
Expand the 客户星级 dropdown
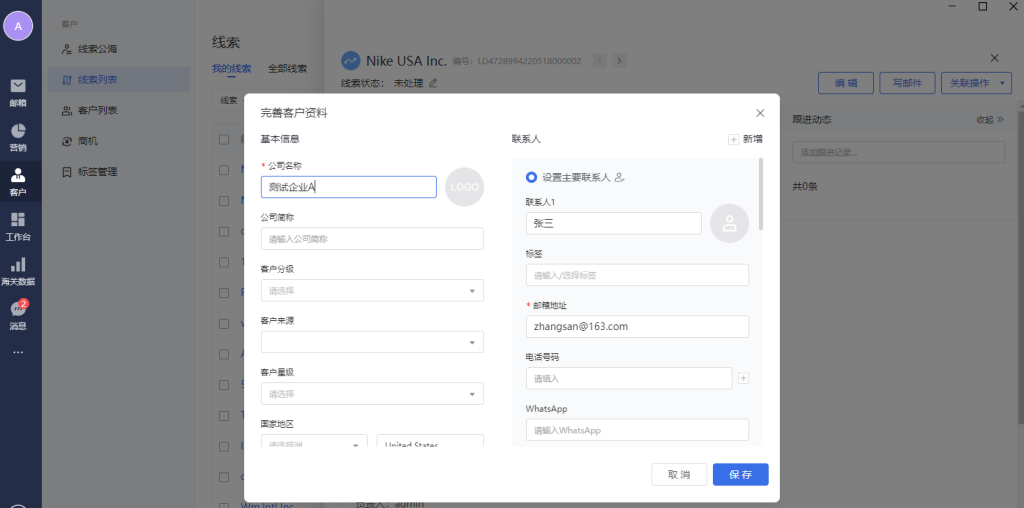[x=372, y=394]
